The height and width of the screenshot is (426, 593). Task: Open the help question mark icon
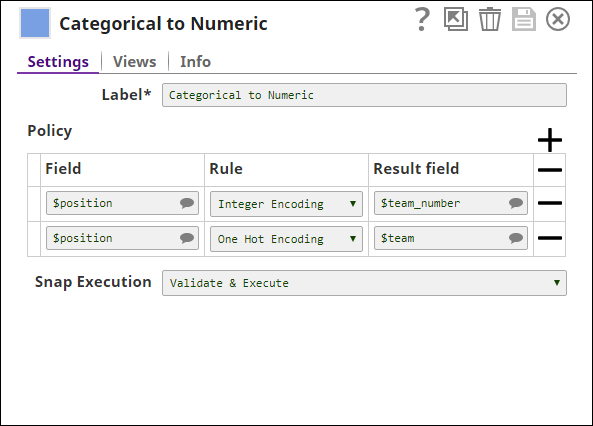click(422, 19)
